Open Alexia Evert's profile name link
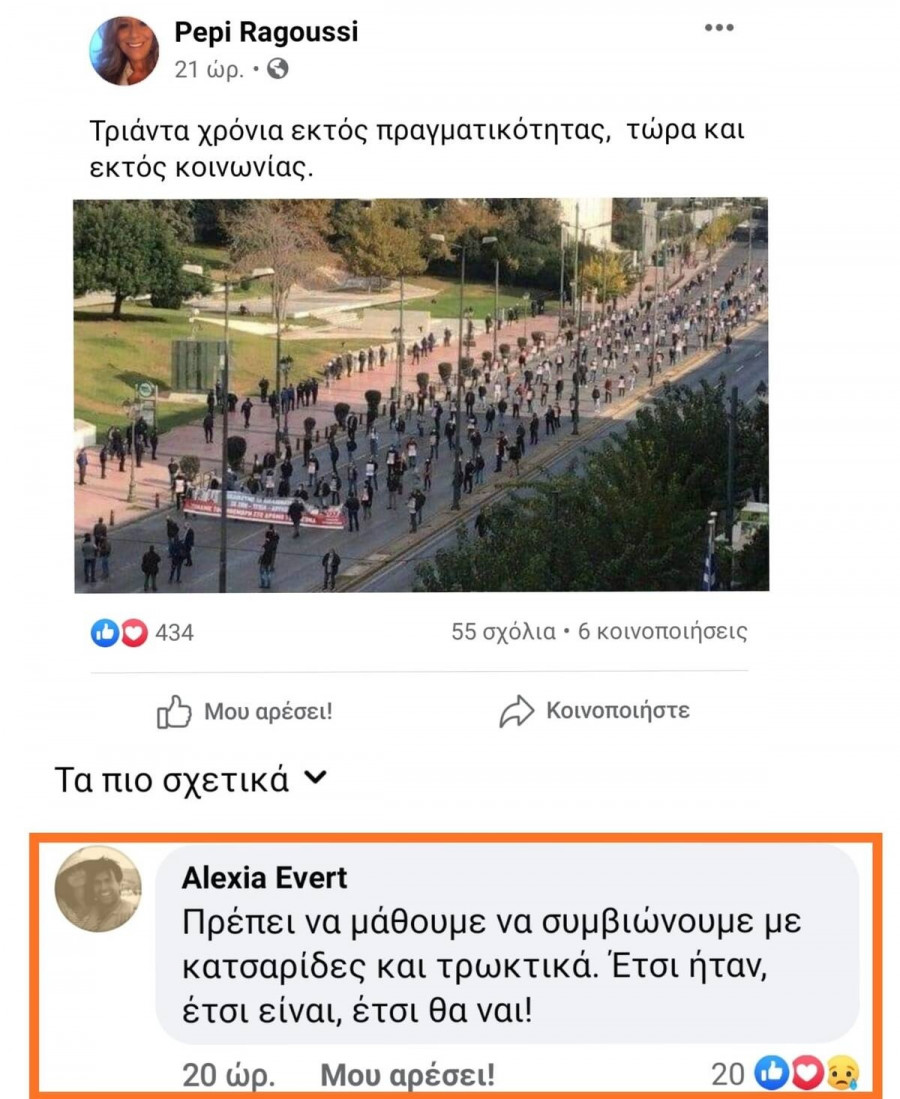900x1099 pixels. pyautogui.click(x=264, y=878)
